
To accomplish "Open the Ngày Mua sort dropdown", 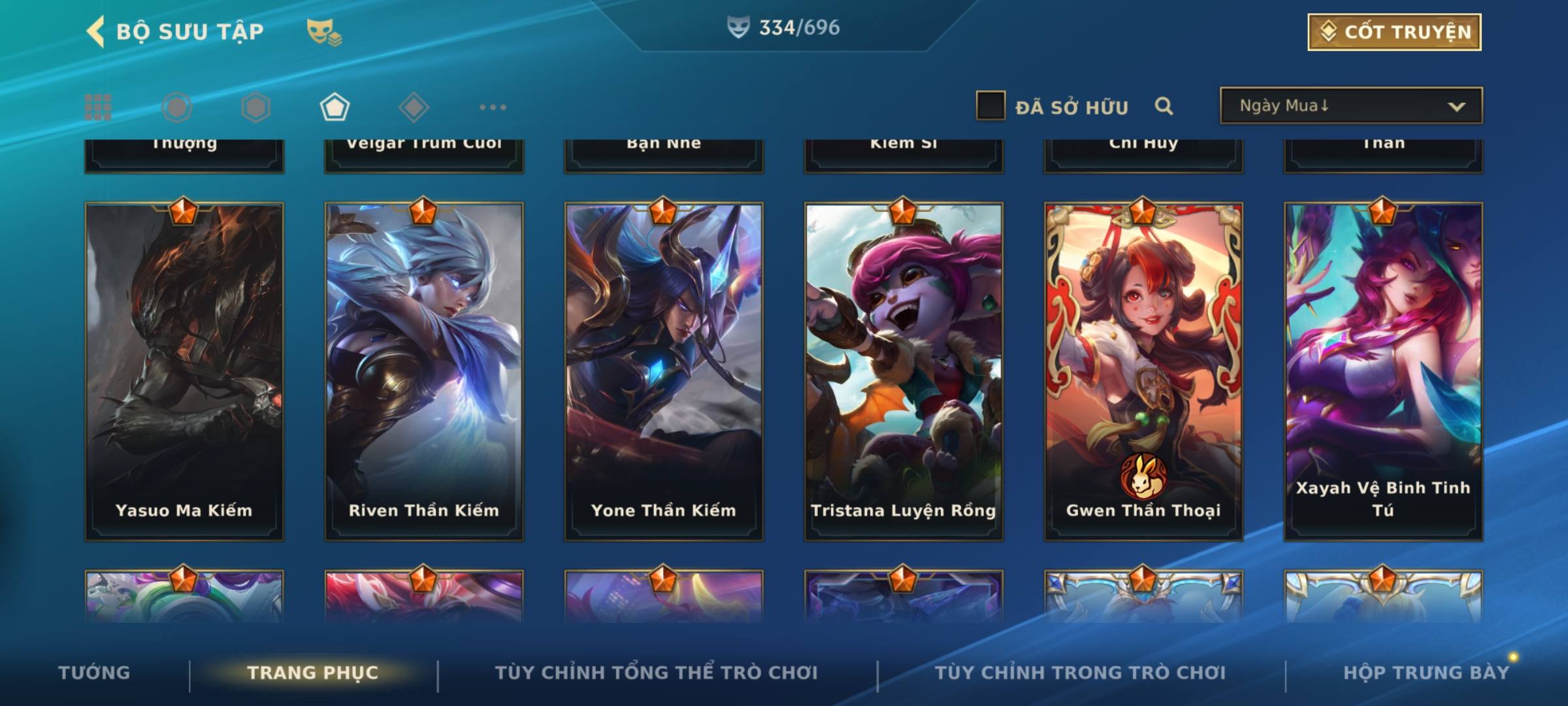I will pos(1351,105).
